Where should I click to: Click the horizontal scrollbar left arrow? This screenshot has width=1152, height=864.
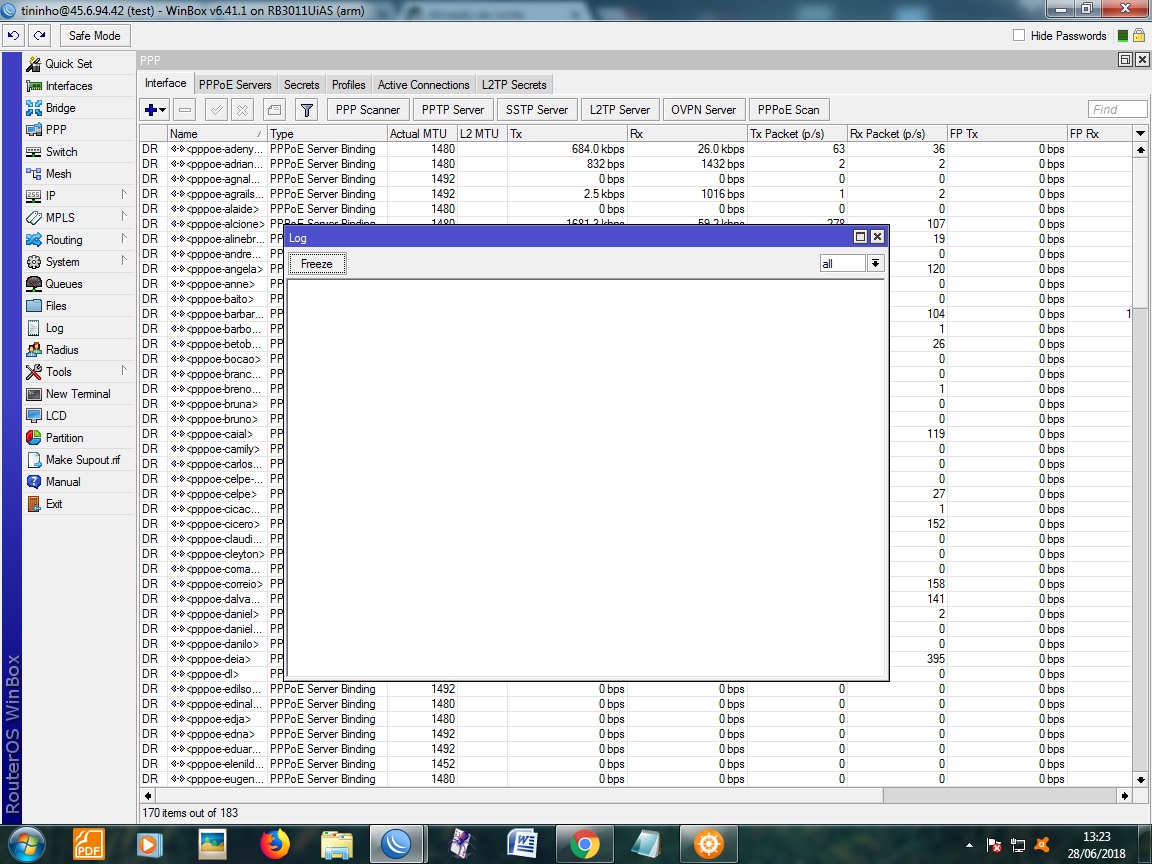148,796
